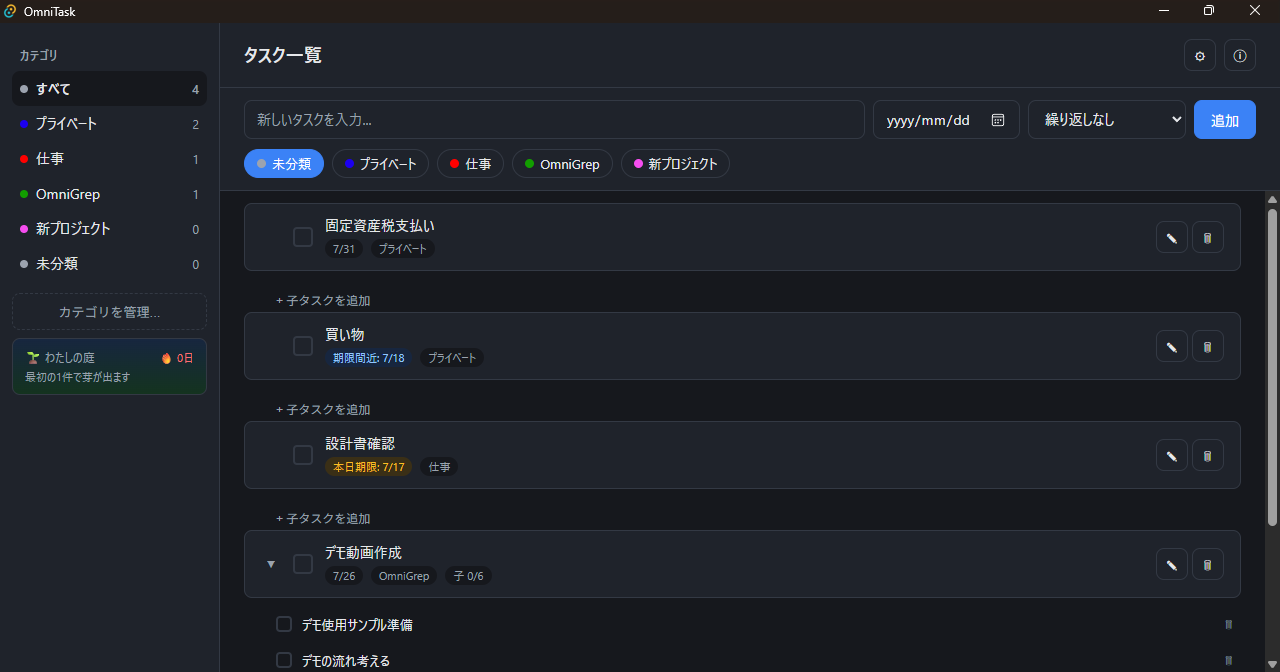Choose the プライベート category chip
The height and width of the screenshot is (672, 1280).
[x=380, y=164]
